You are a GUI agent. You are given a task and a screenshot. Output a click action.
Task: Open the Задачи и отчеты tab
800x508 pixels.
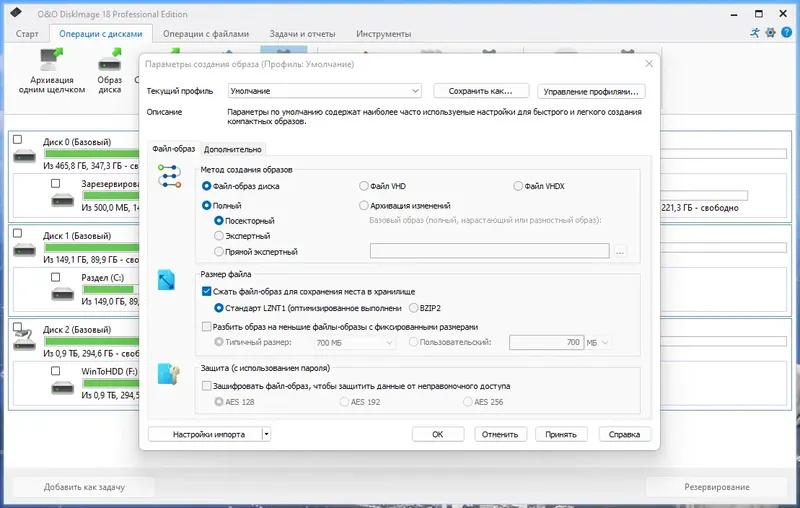(303, 34)
